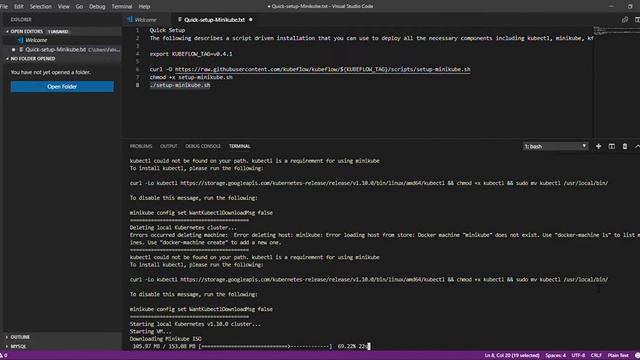640x360 pixels.
Task: Switch to the Problems panel tab
Action: pyautogui.click(x=141, y=146)
